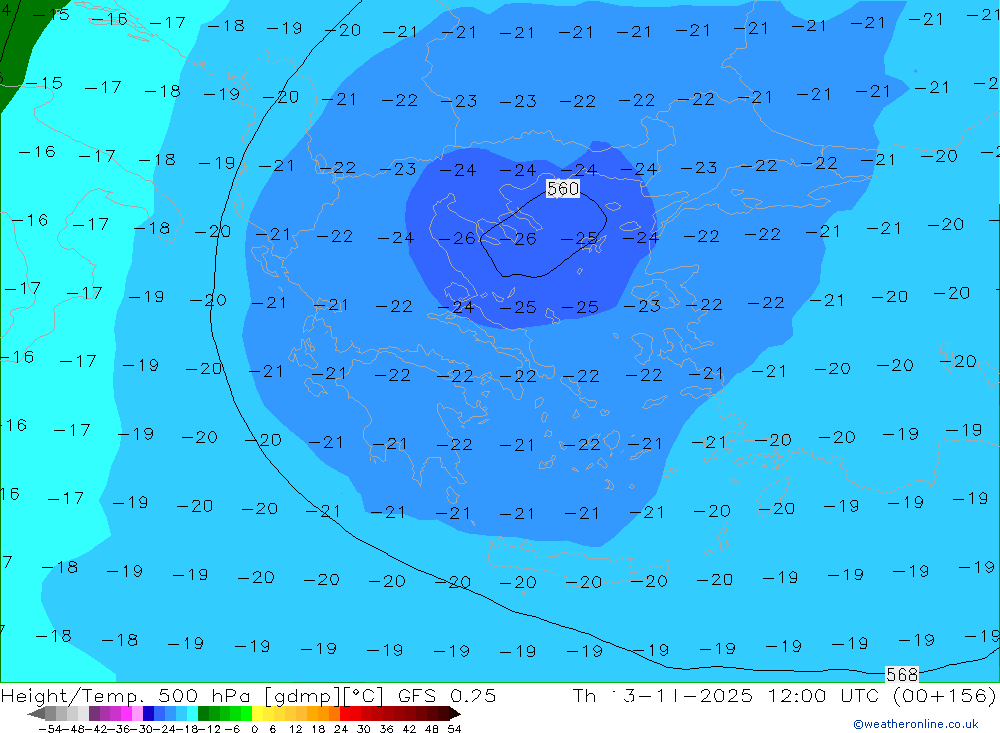
Task: Click the '(00+156)' forecast hour text
Action: pyautogui.click(x=945, y=695)
